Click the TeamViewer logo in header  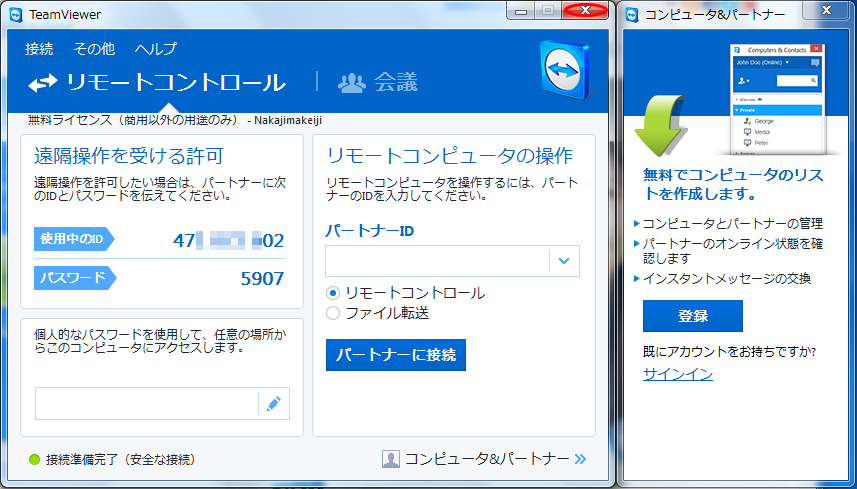coord(566,70)
